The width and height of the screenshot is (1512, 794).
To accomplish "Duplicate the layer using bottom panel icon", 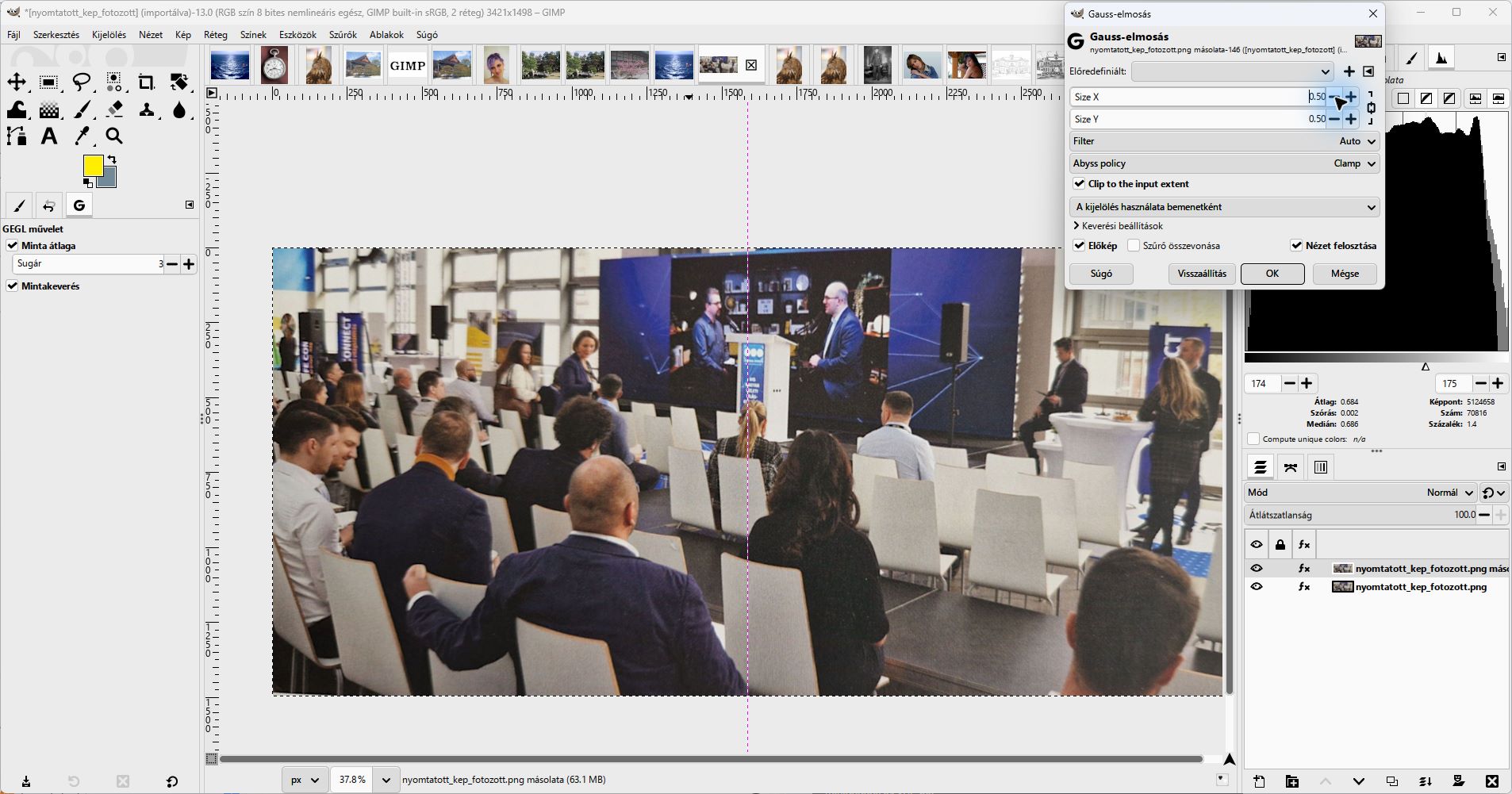I will [x=1392, y=781].
